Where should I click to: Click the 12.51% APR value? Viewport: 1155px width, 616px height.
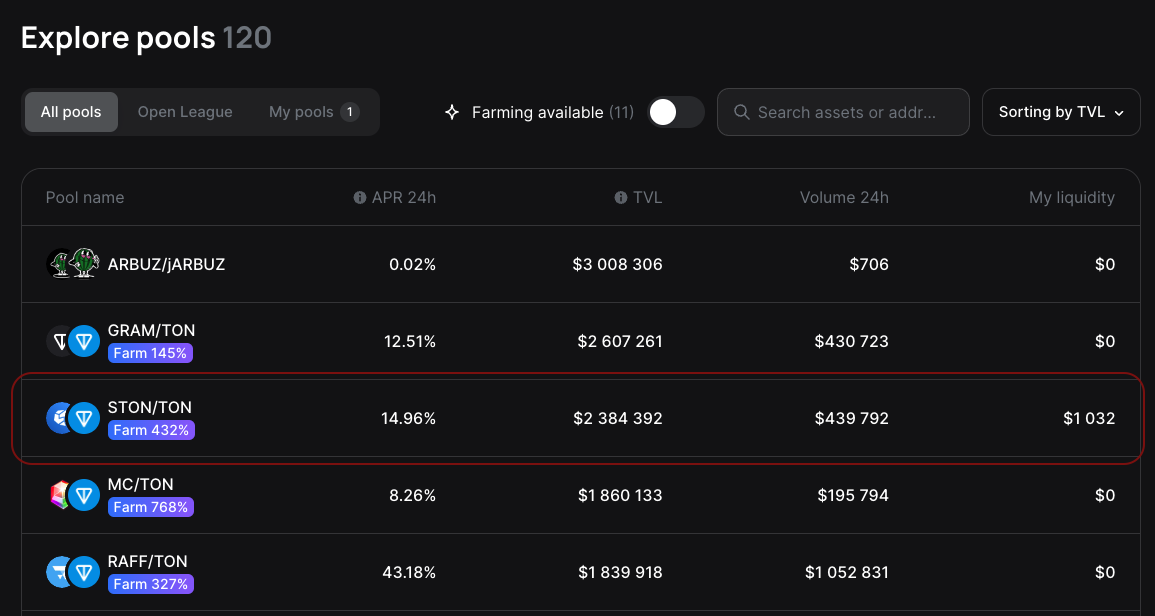(x=410, y=341)
